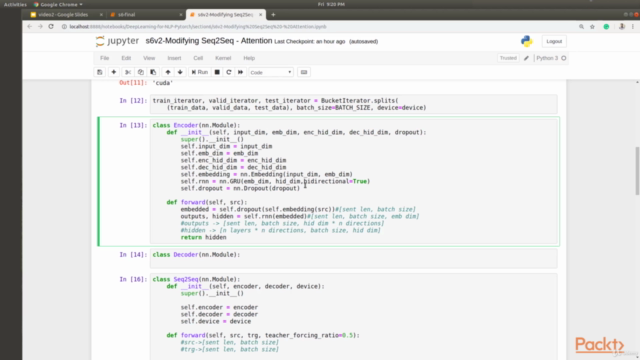Click into the Decoder class cell In [14]
Image resolution: width=640 pixels, height=360 pixels.
point(353,258)
